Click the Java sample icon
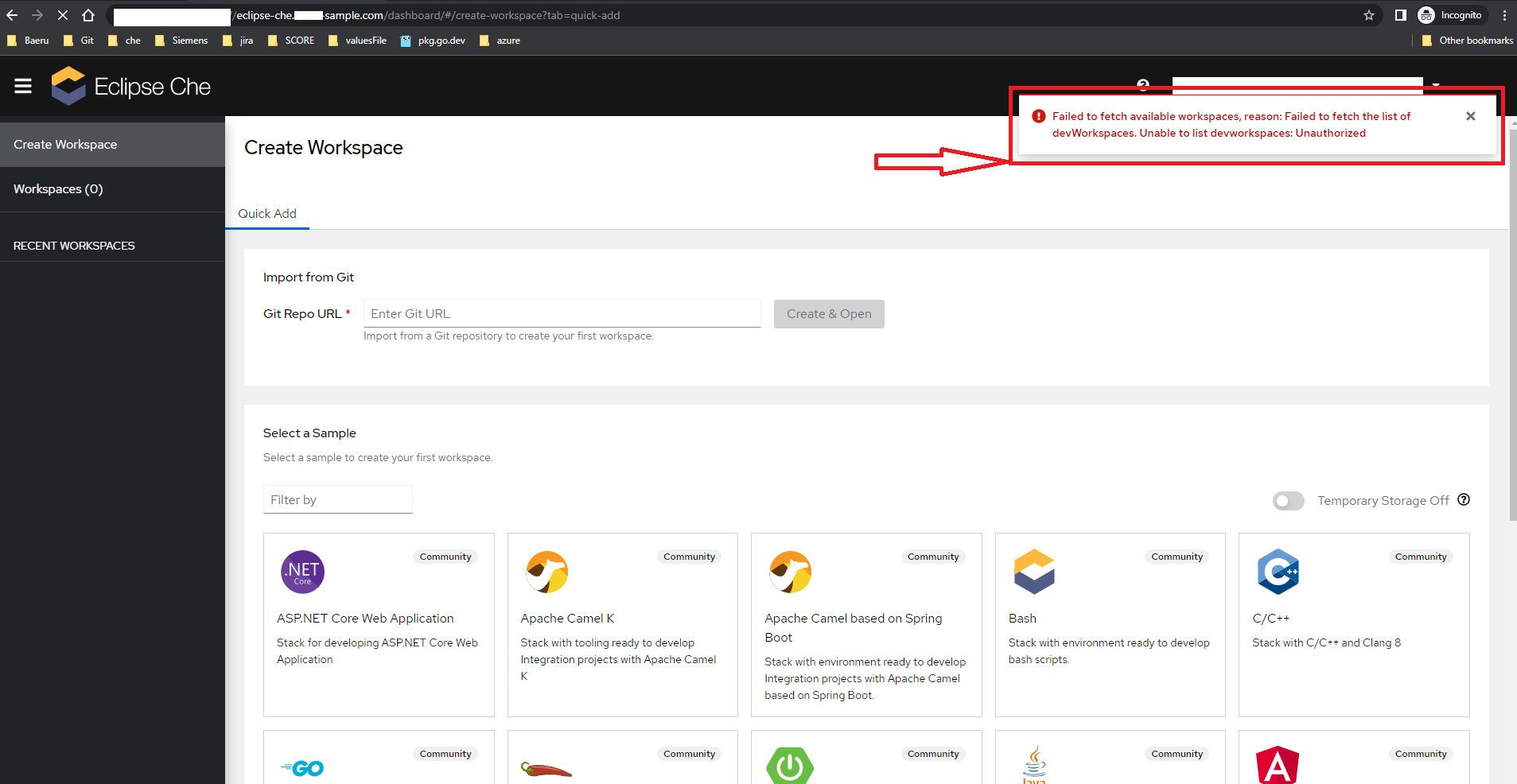This screenshot has width=1517, height=784. (x=1034, y=765)
